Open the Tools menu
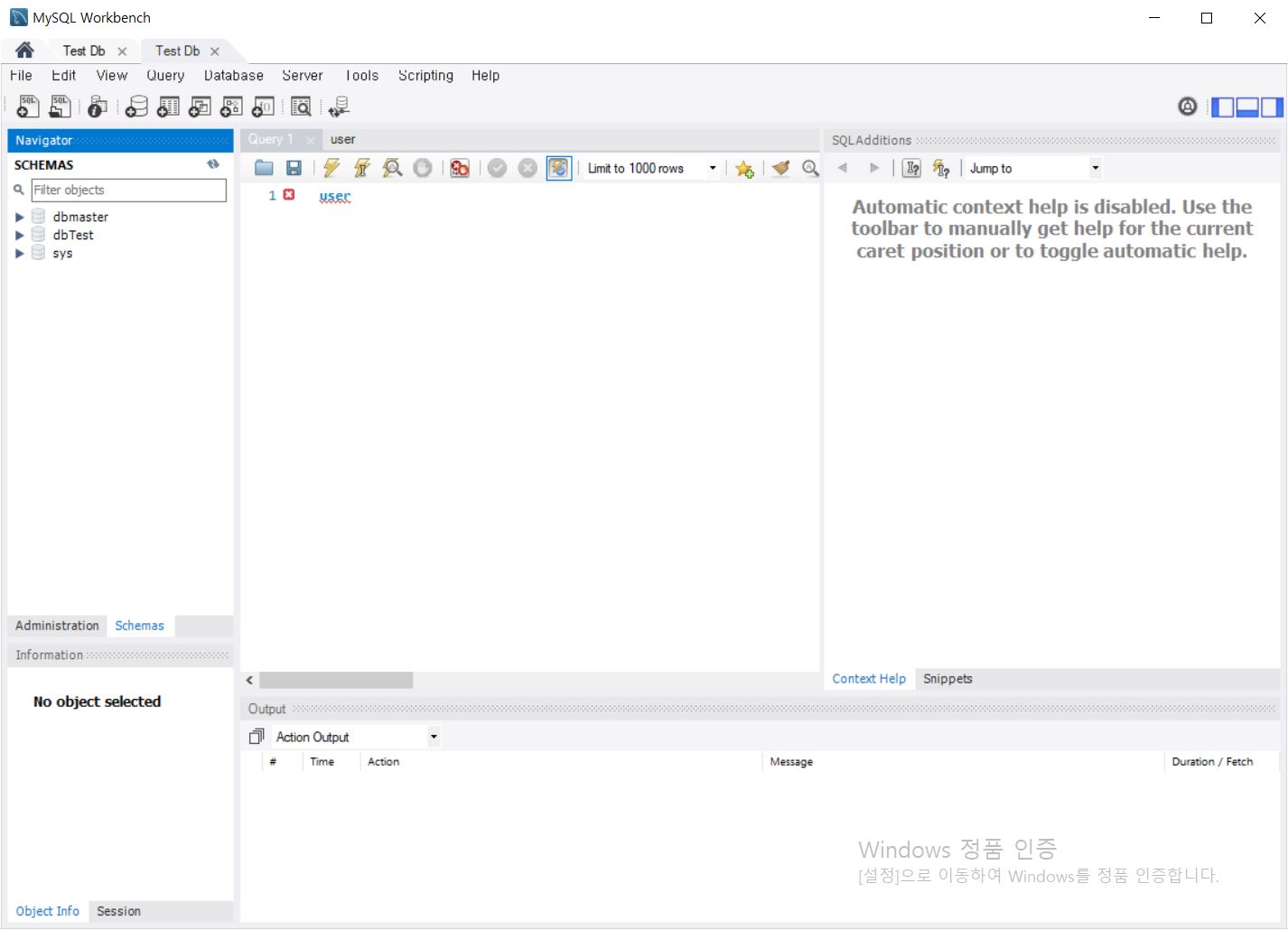The width and height of the screenshot is (1288, 930). (x=362, y=76)
